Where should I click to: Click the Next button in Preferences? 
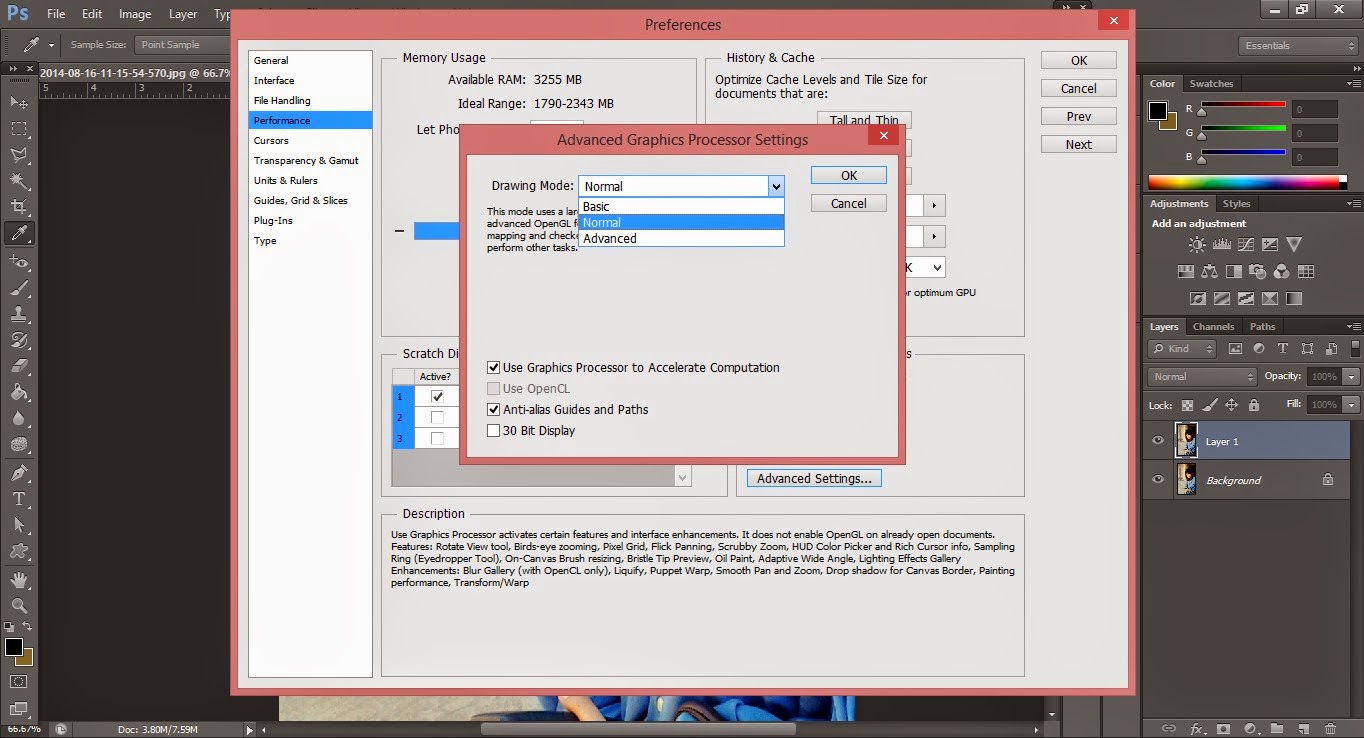click(1079, 145)
